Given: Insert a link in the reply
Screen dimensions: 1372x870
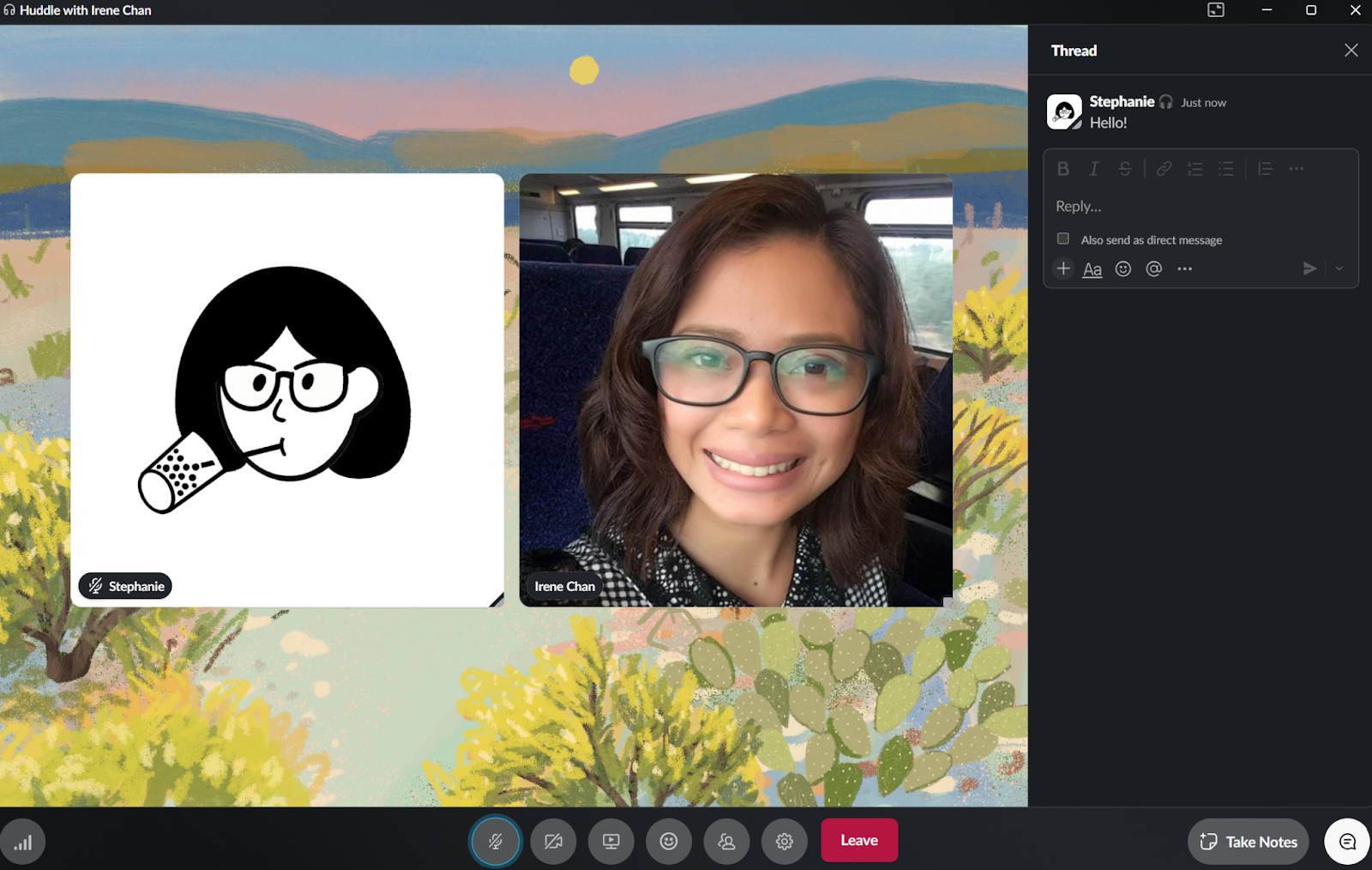Looking at the screenshot, I should click(1164, 169).
